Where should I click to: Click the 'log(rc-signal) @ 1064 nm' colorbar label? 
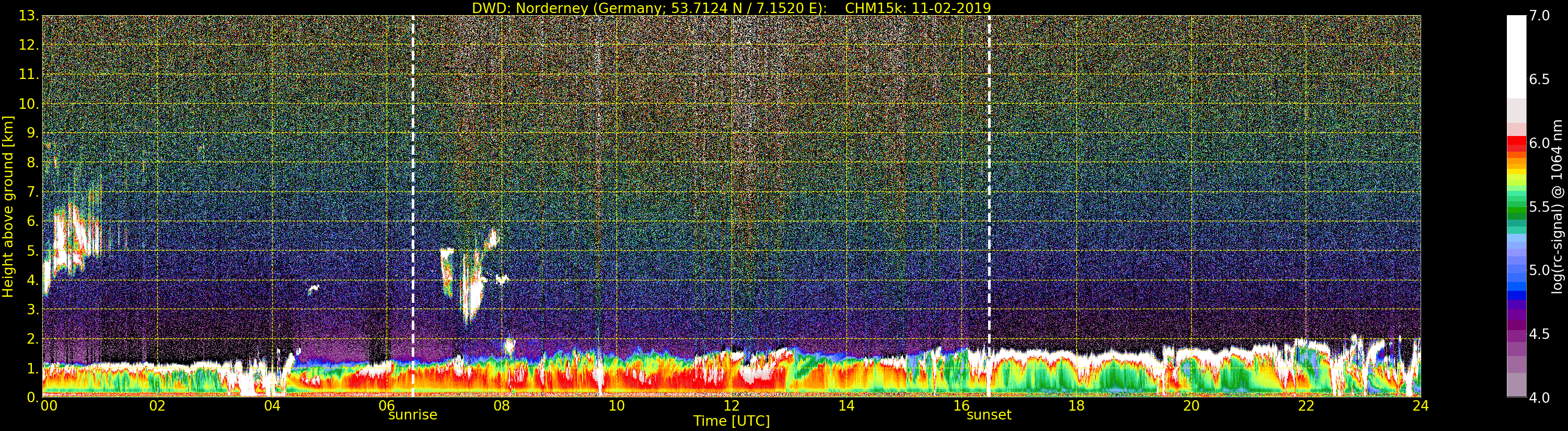1558,206
